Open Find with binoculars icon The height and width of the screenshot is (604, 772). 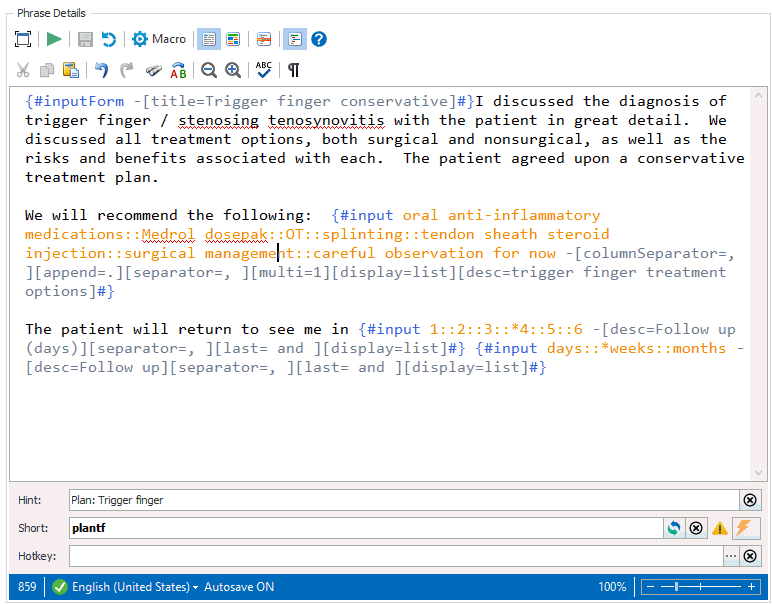[154, 70]
